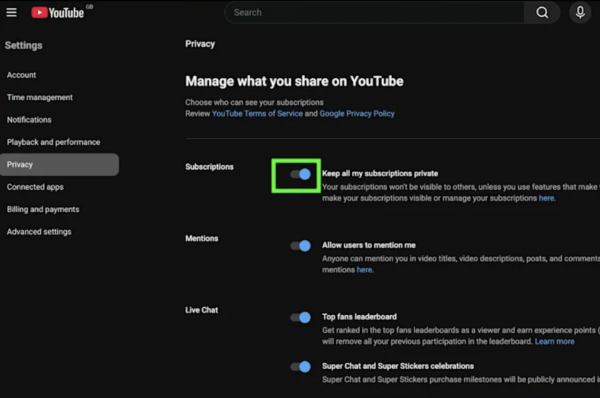The image size is (600, 398).
Task: Open Advanced settings
Action: point(39,232)
